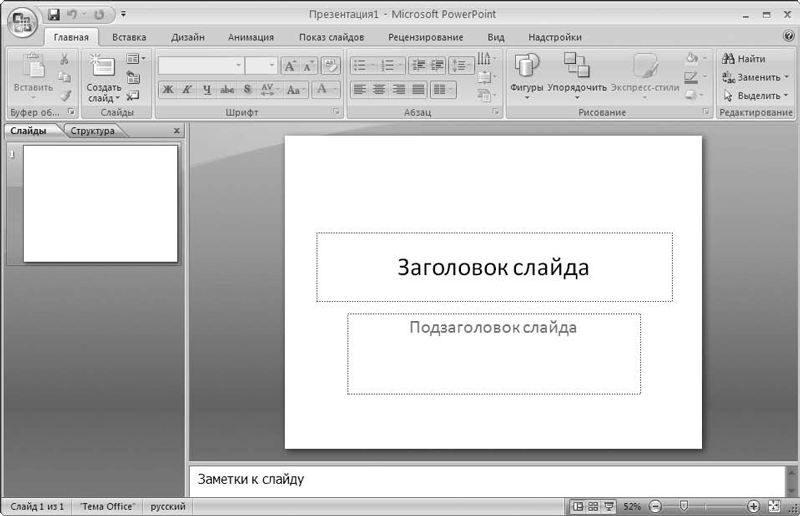Viewport: 800px width, 516px height.
Task: Click the increase font size icon
Action: (x=289, y=65)
